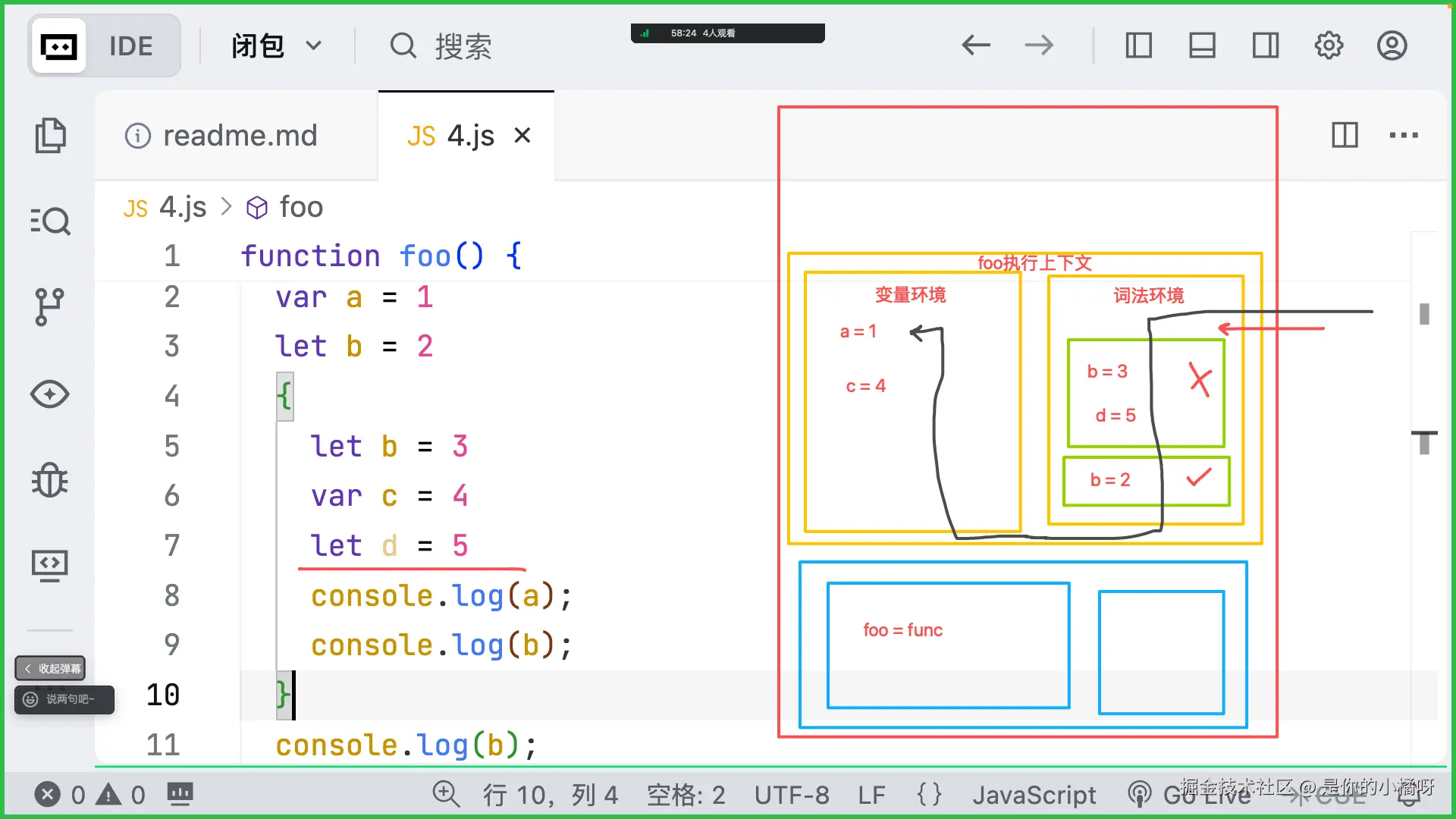Open the search panel icon in sidebar

50,221
